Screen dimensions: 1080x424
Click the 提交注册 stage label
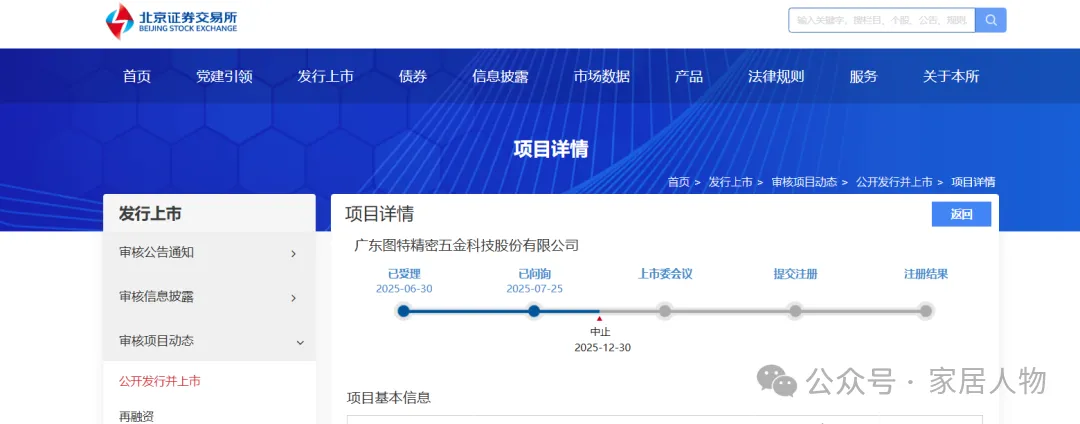point(796,274)
